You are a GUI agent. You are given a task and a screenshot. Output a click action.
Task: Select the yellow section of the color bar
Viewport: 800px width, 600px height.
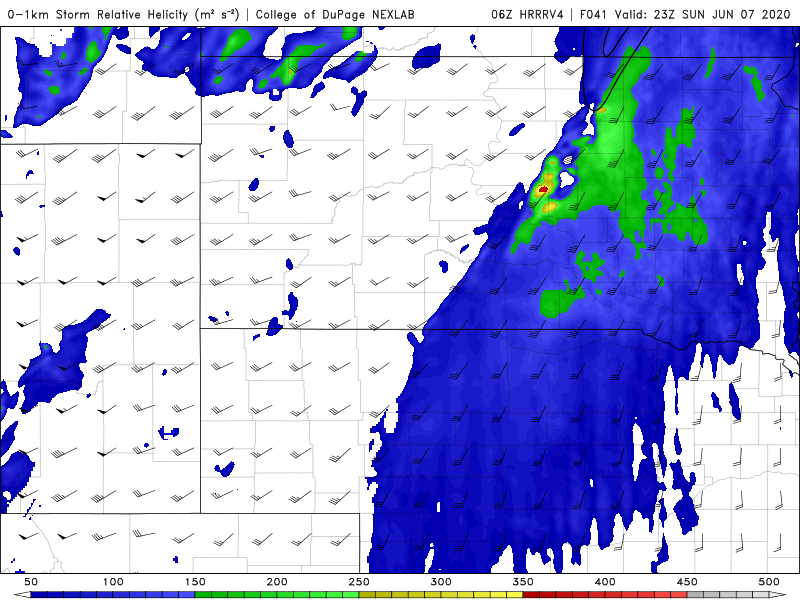coord(441,595)
